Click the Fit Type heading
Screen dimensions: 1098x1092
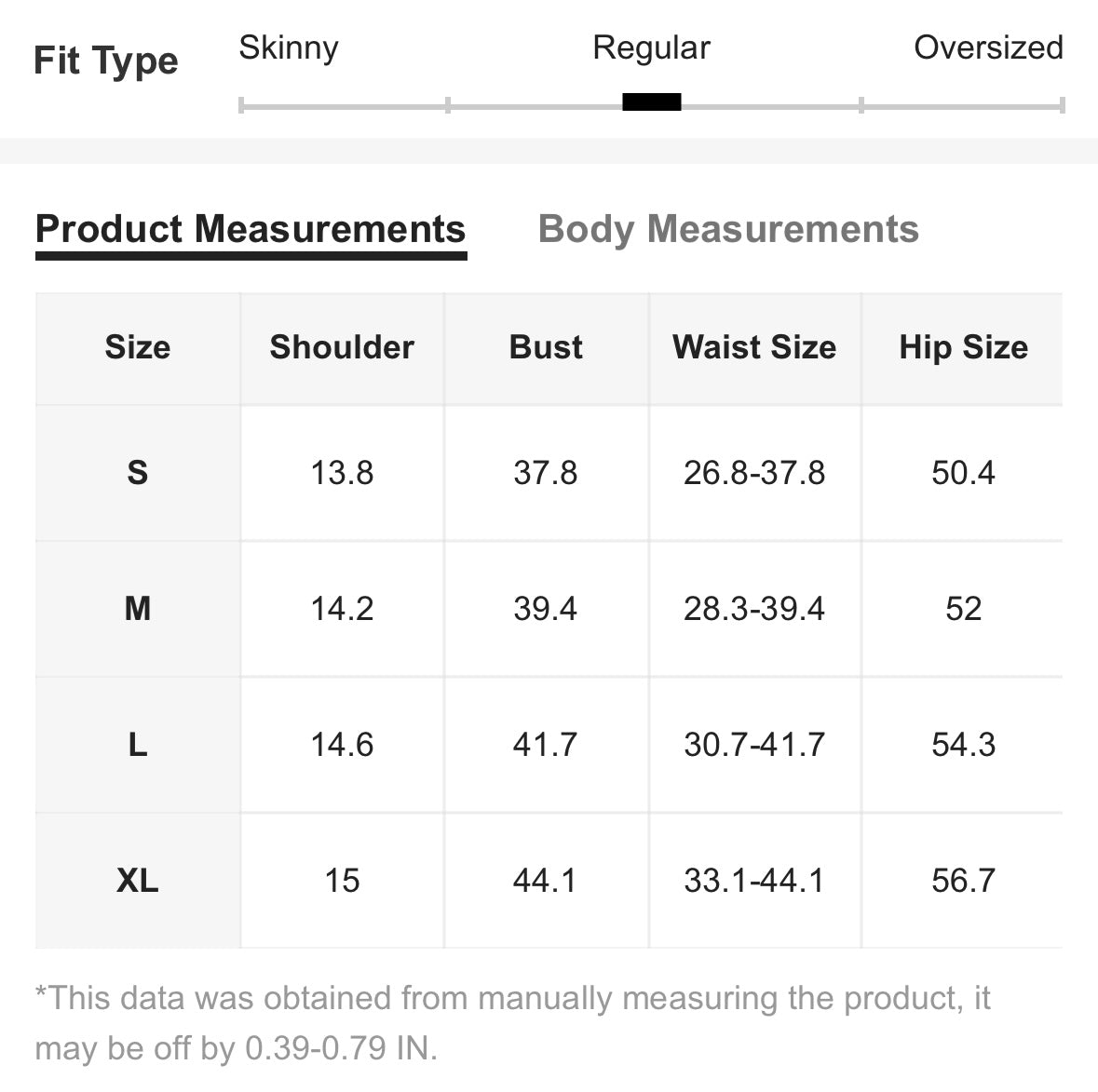(106, 61)
